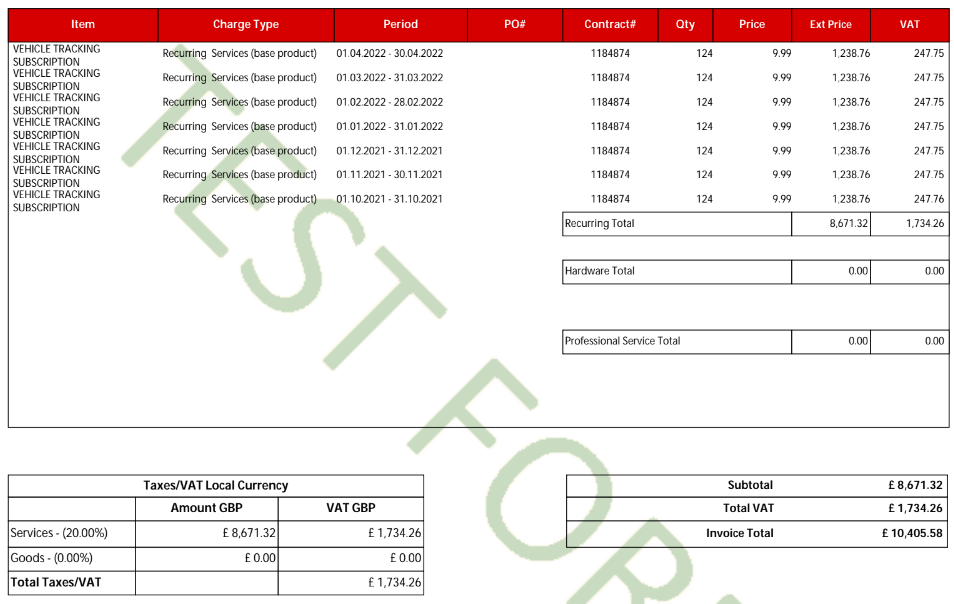Click contract number in April 2022 row
Screen dimensions: 954x604
point(610,54)
